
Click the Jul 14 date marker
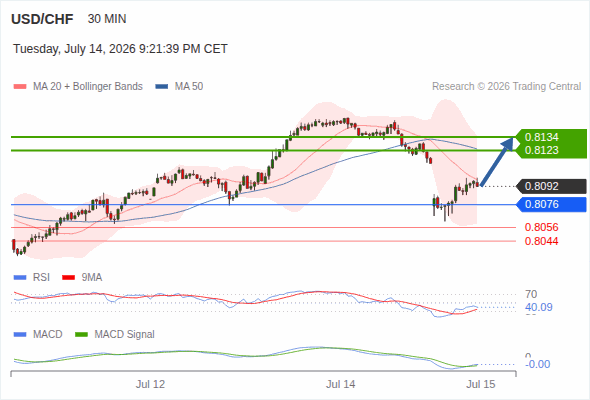(x=341, y=384)
